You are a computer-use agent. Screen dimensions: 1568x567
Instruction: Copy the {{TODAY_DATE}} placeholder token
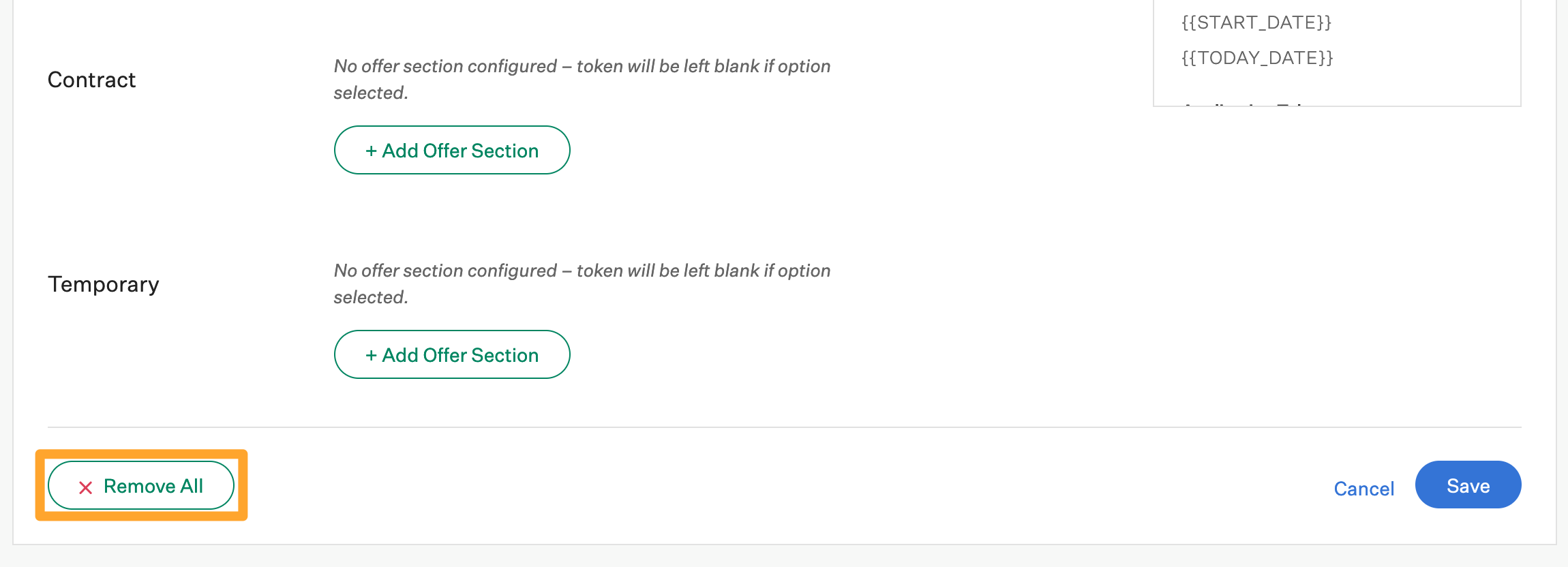pyautogui.click(x=1258, y=58)
